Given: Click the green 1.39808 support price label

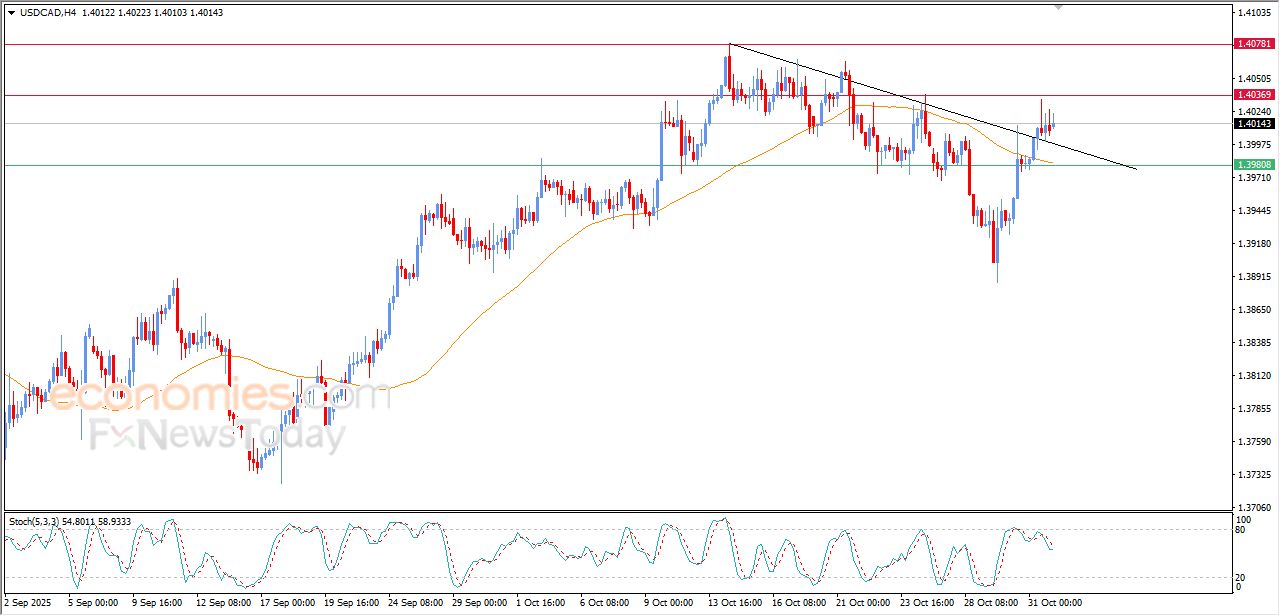Looking at the screenshot, I should 1253,164.
